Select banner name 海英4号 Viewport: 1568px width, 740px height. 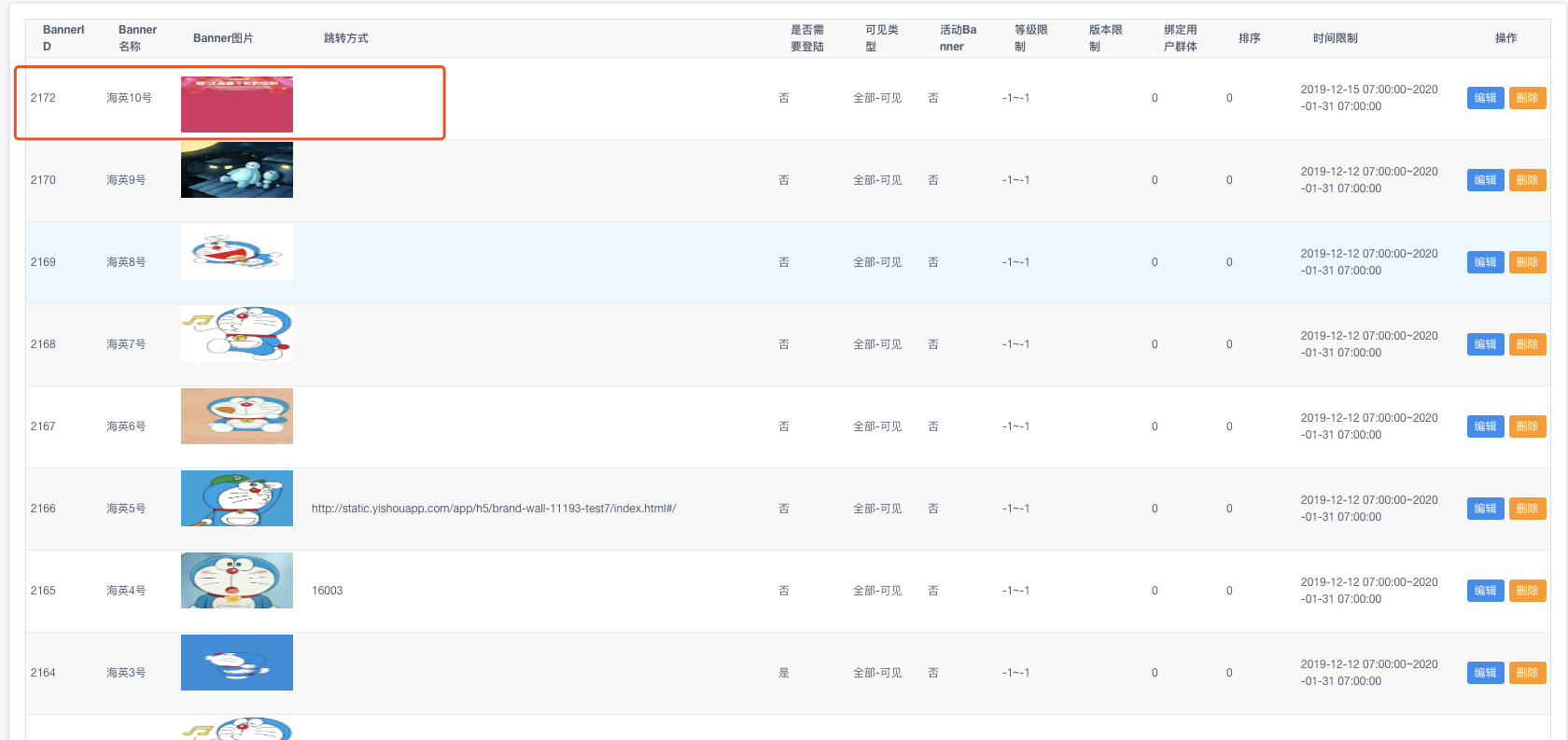[126, 591]
